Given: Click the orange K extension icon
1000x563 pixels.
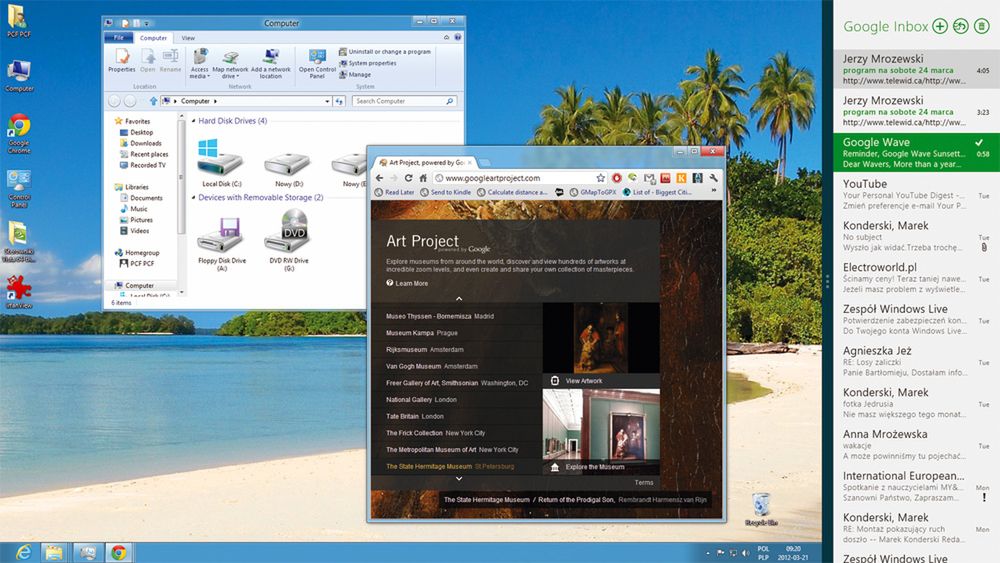Looking at the screenshot, I should 681,178.
